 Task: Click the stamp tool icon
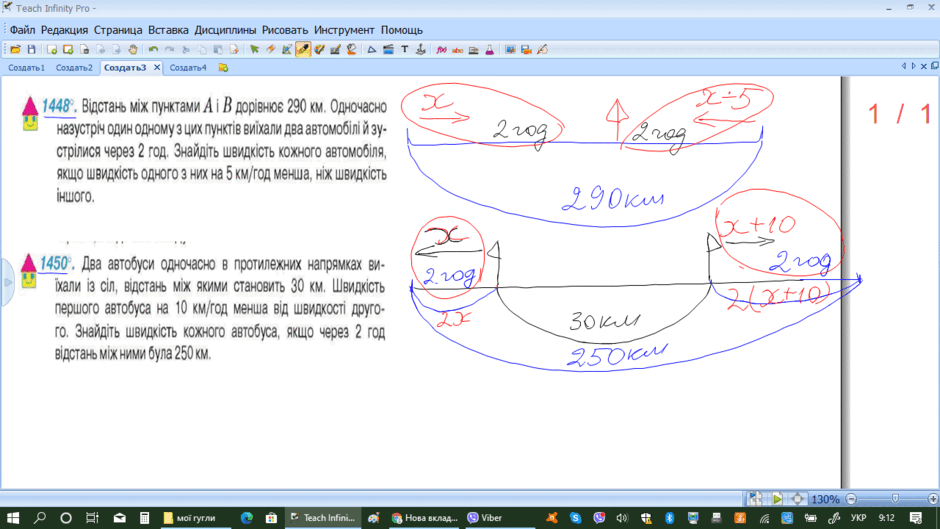pos(421,50)
